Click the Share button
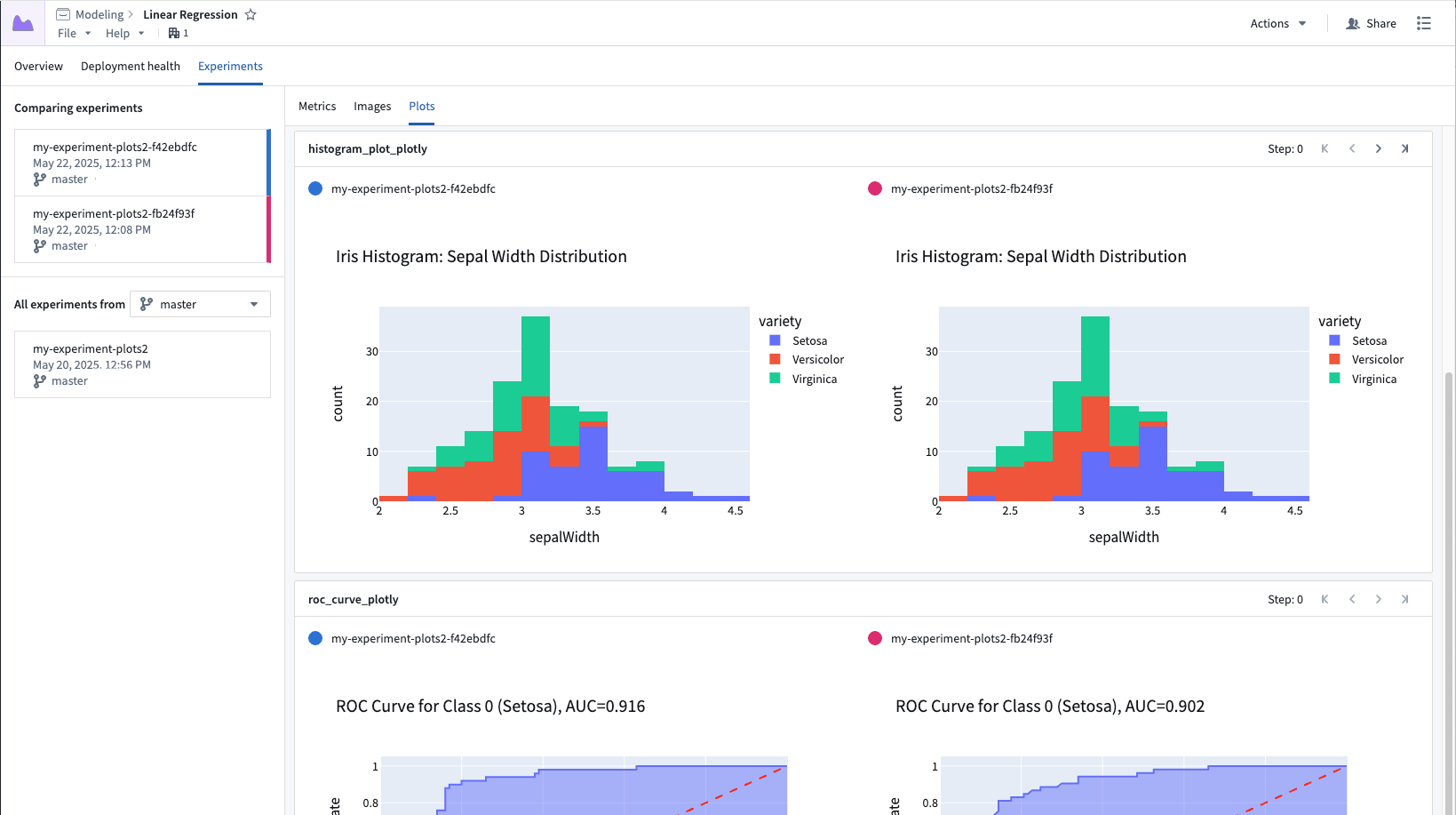 (1371, 23)
